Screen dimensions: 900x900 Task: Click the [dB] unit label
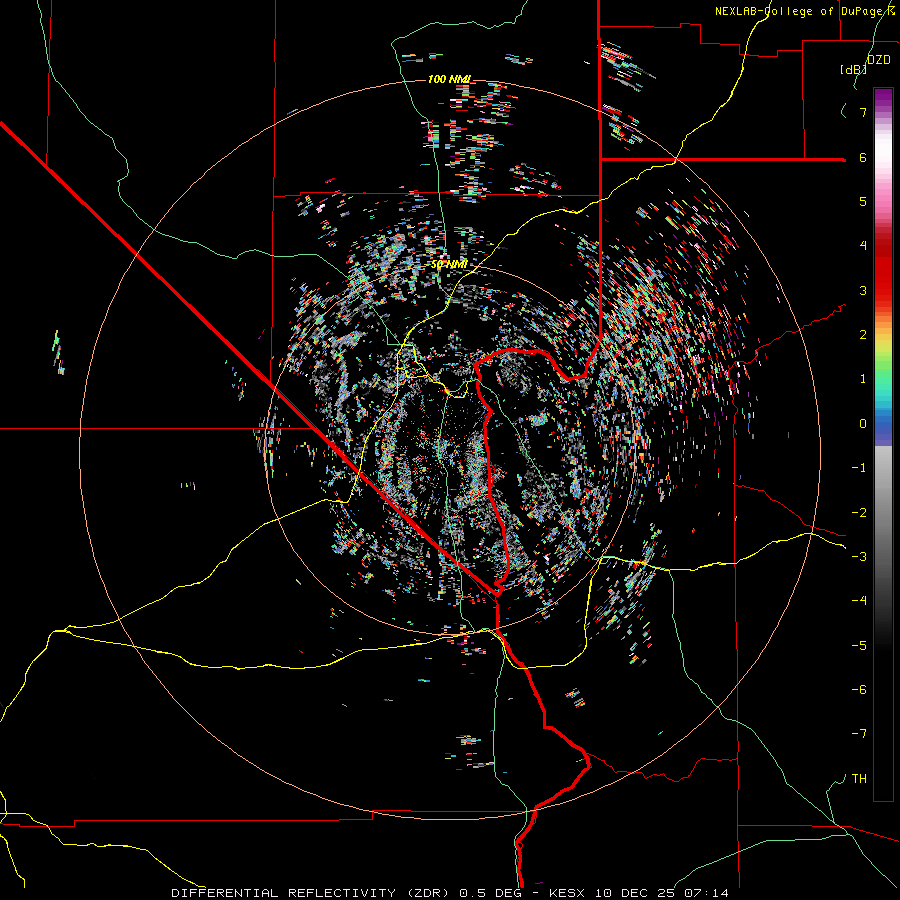854,69
